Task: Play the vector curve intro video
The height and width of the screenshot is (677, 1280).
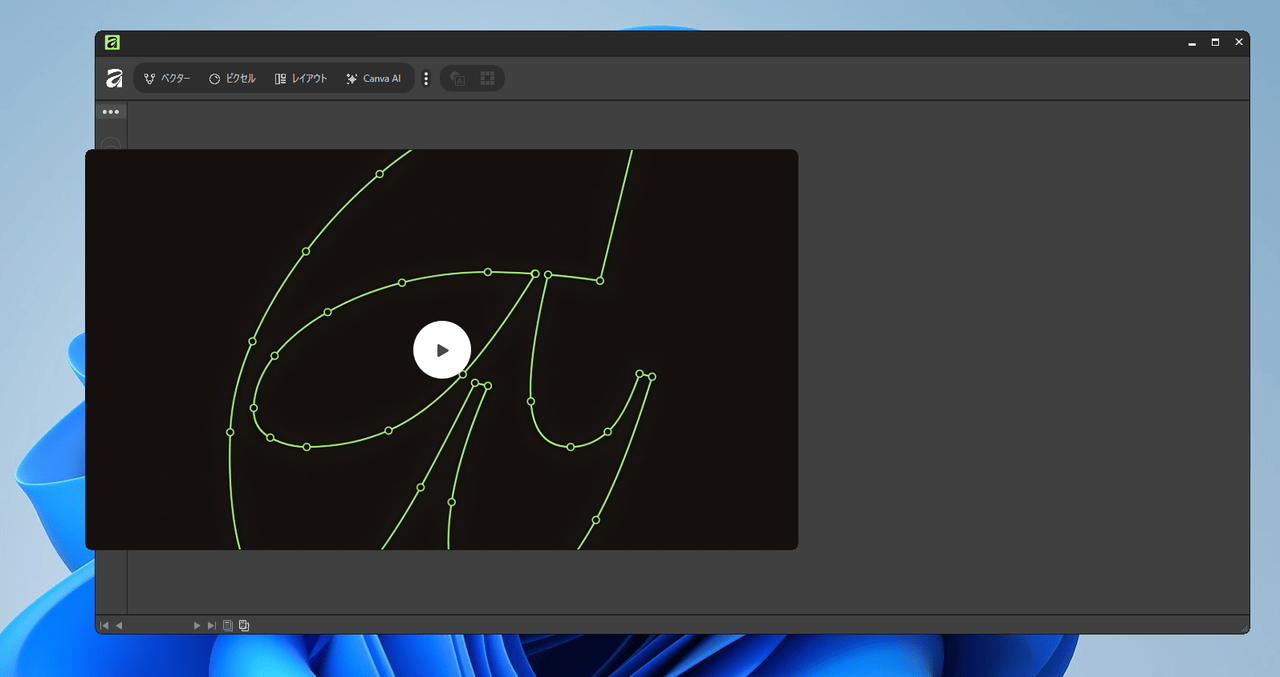Action: (442, 350)
